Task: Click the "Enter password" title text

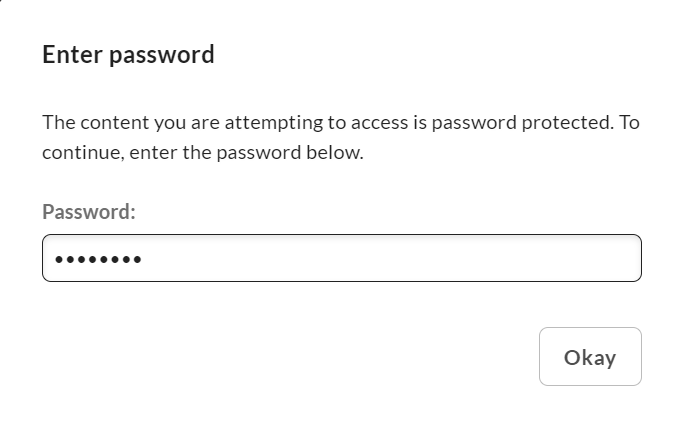Action: (128, 54)
